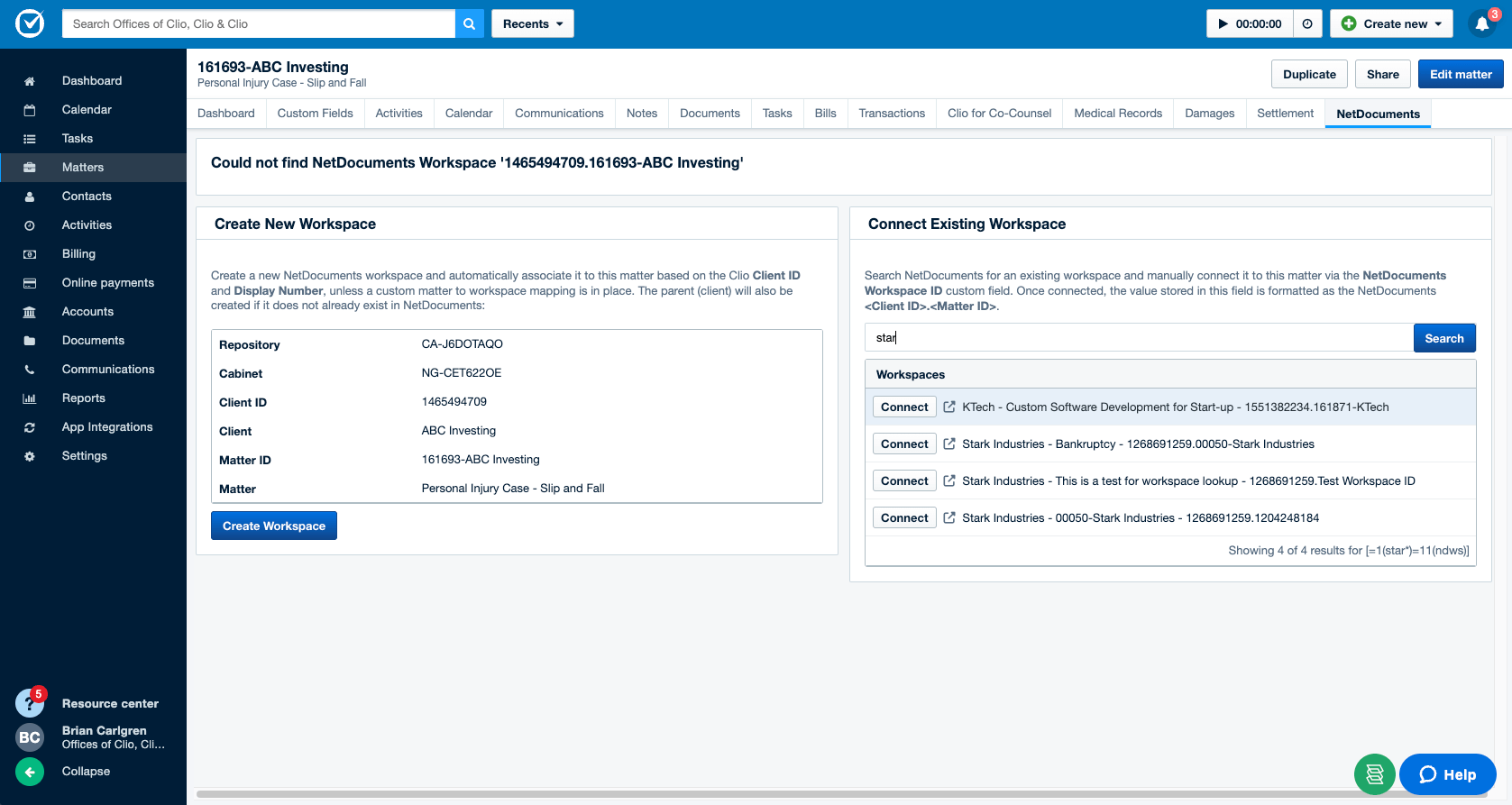Viewport: 1512px width, 805px height.
Task: Click the Documents folder icon in sidebar
Action: 30,341
